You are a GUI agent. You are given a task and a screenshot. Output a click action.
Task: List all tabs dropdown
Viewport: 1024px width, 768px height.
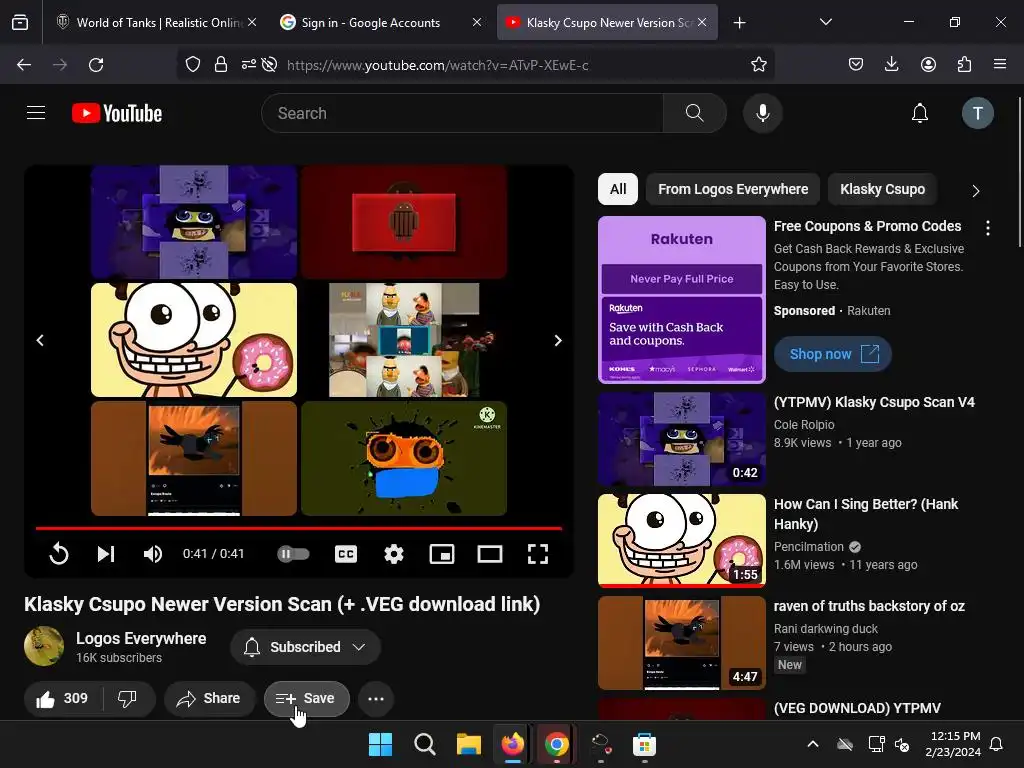pos(825,22)
